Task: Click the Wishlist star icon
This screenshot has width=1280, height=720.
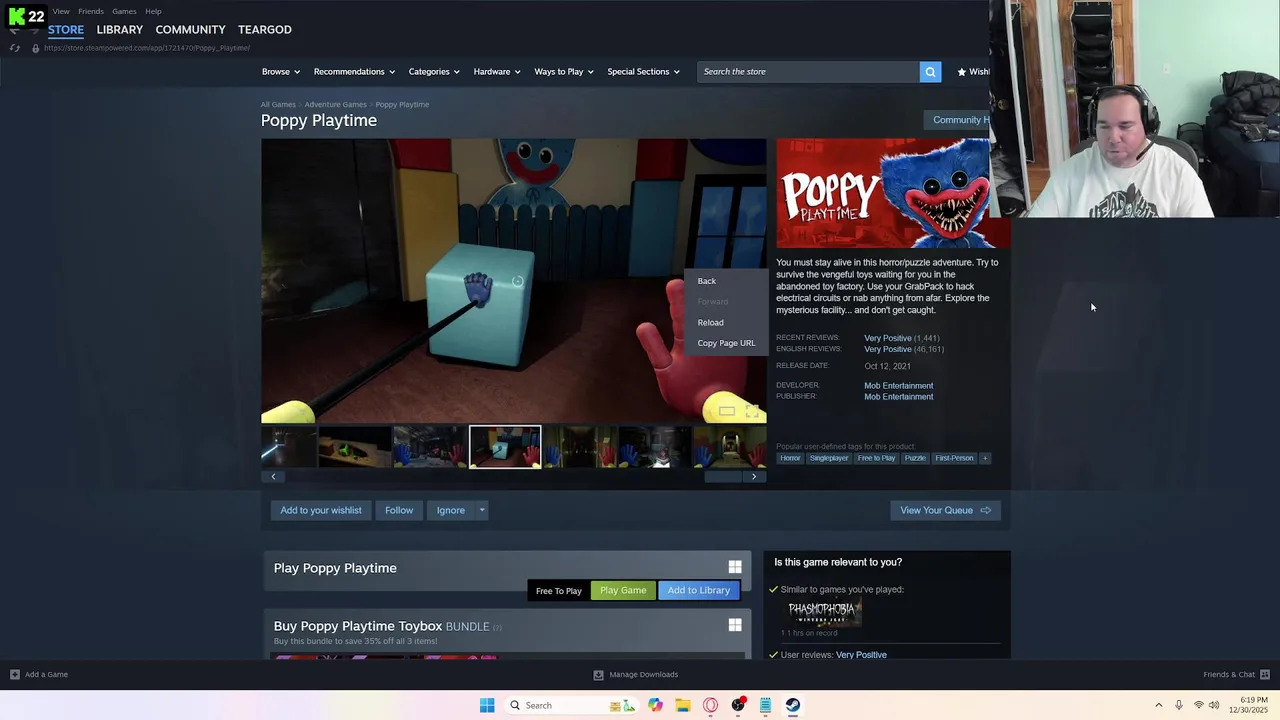Action: (x=962, y=72)
